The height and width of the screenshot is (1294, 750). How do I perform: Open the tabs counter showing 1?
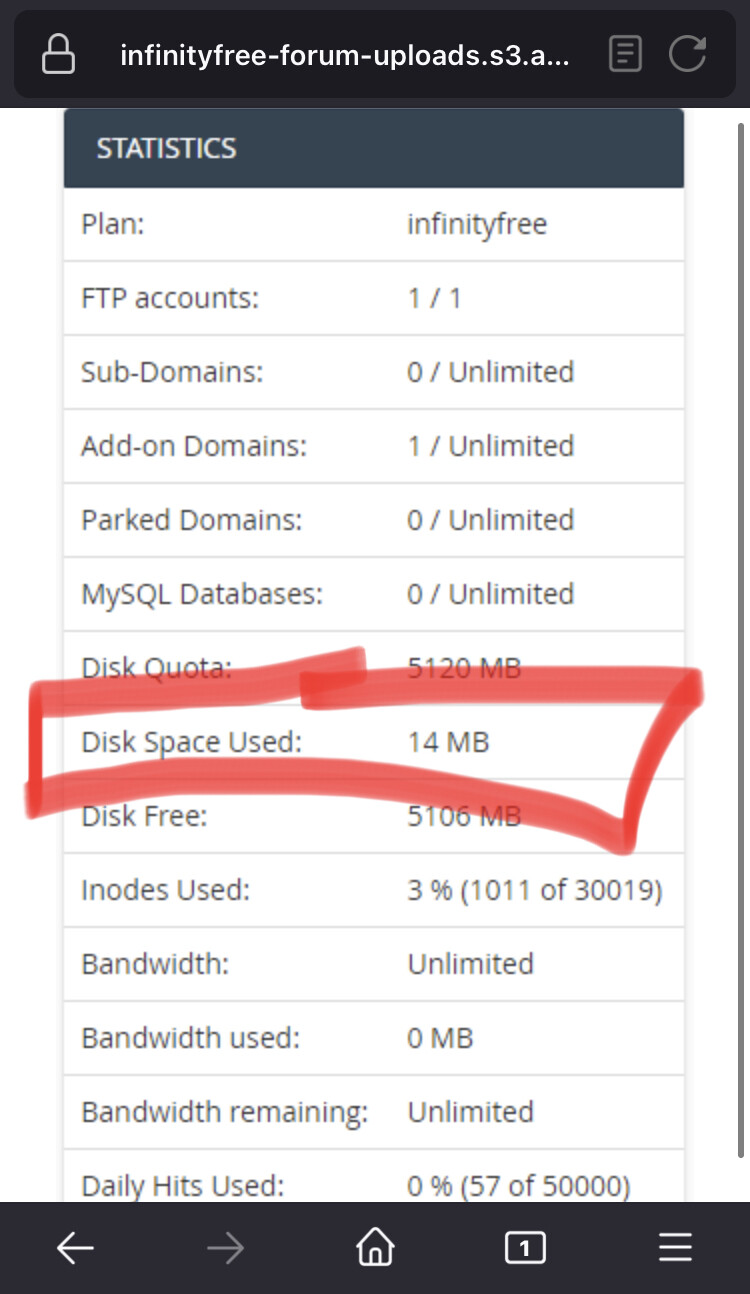pyautogui.click(x=525, y=1247)
